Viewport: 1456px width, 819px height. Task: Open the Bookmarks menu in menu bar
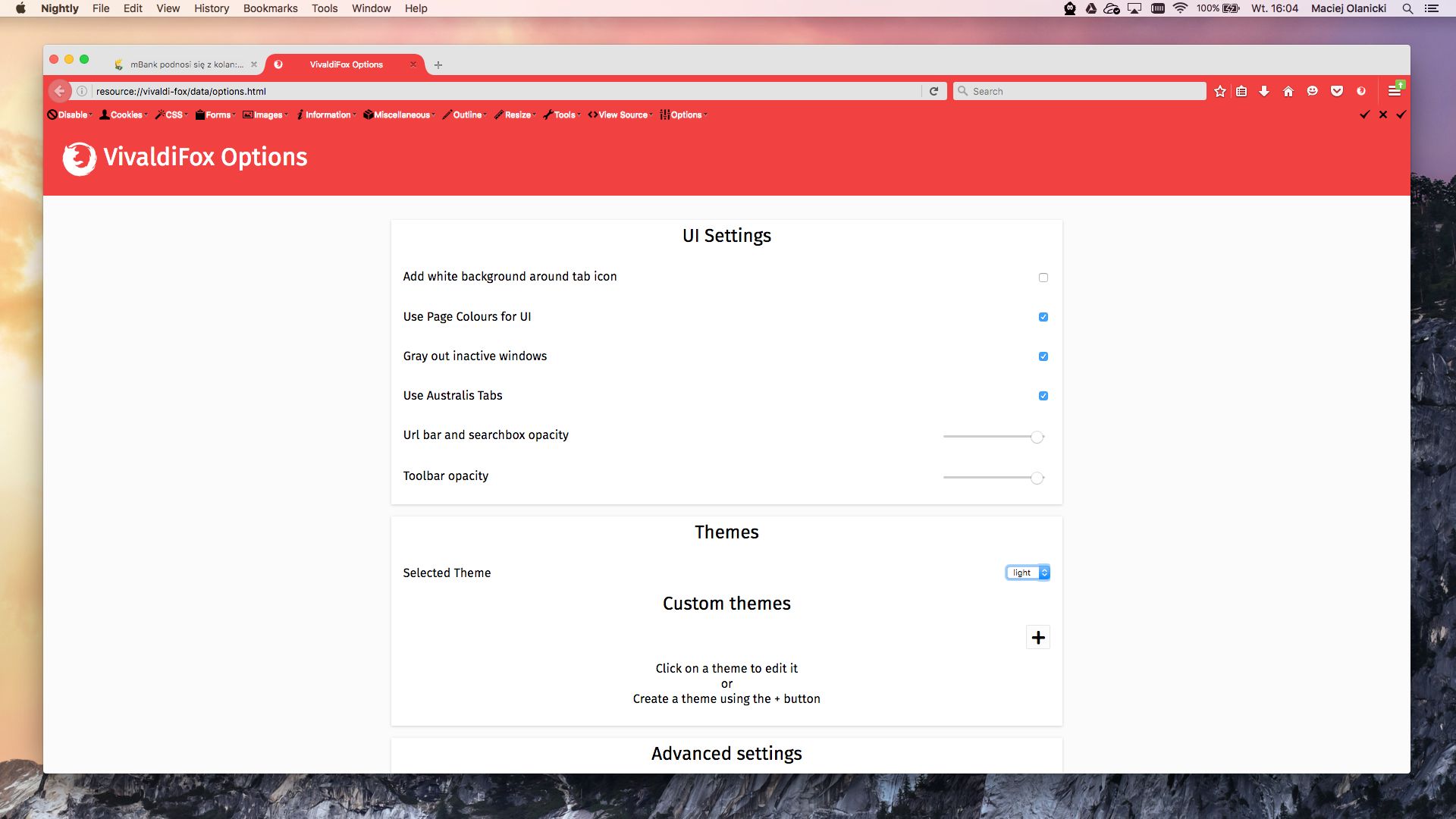tap(270, 8)
